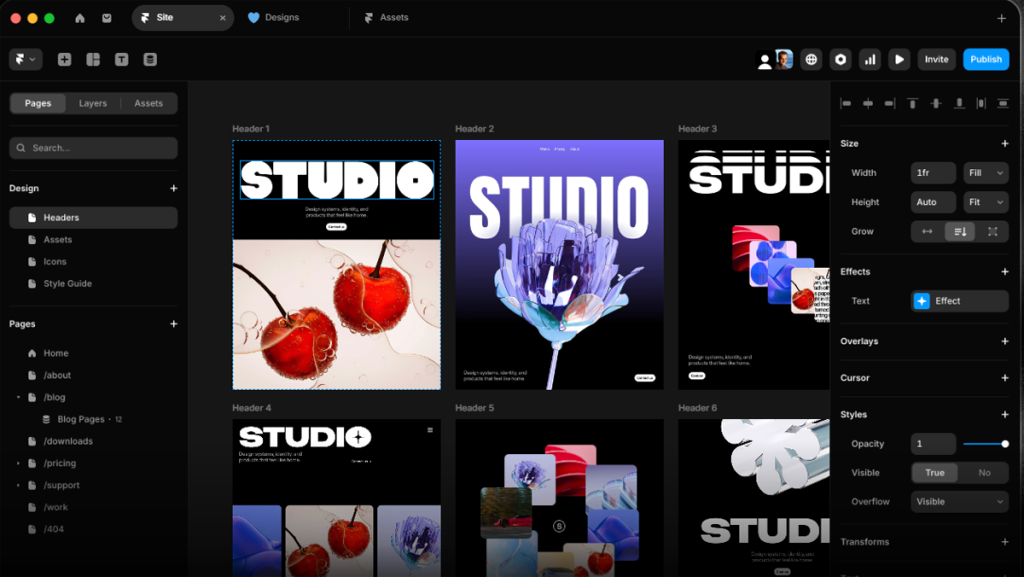Switch to the Layers tab
The image size is (1024, 577).
click(93, 103)
